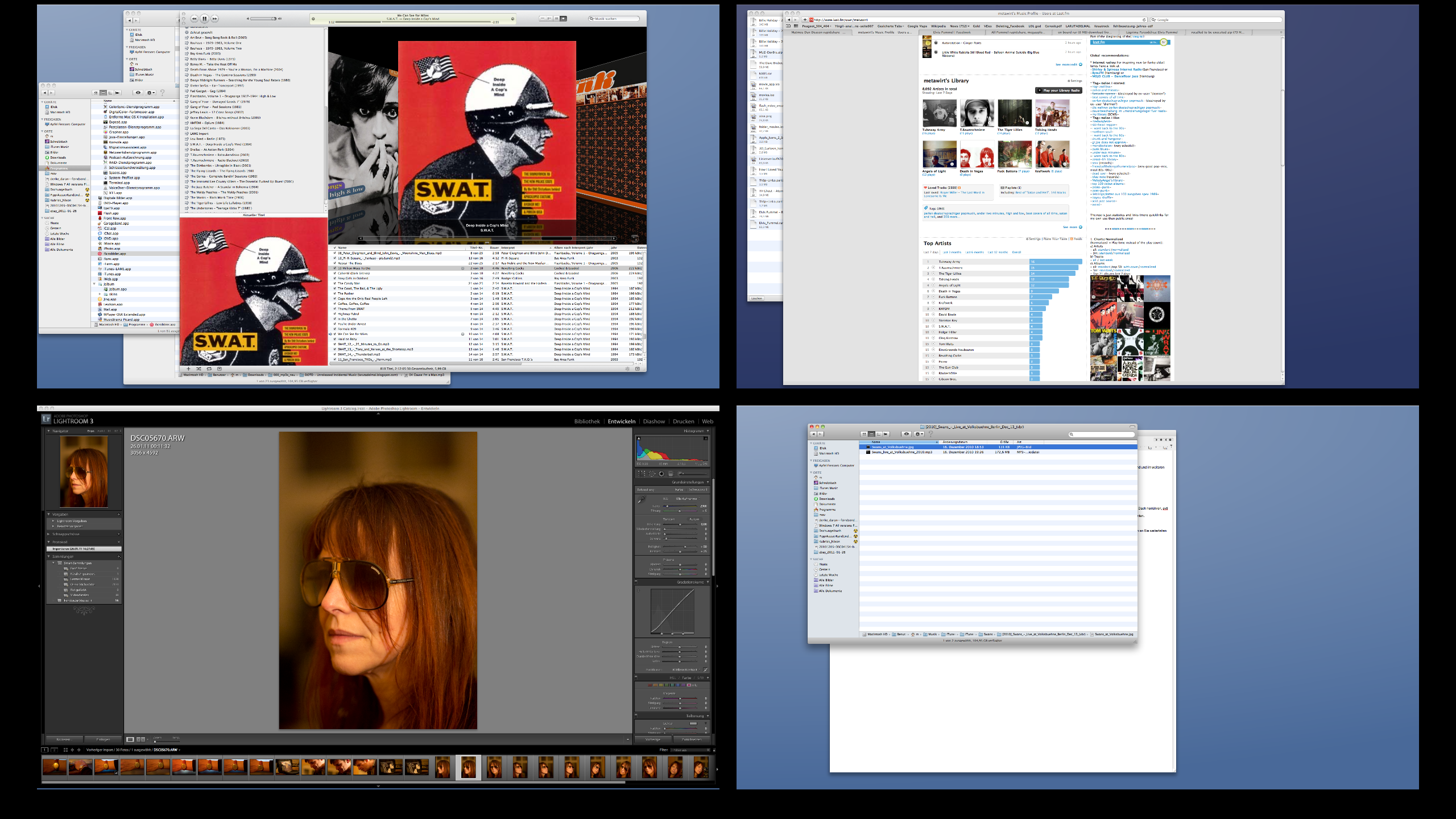Open Downloads in Swans Finder sidebar
The width and height of the screenshot is (1456, 819).
[x=826, y=499]
